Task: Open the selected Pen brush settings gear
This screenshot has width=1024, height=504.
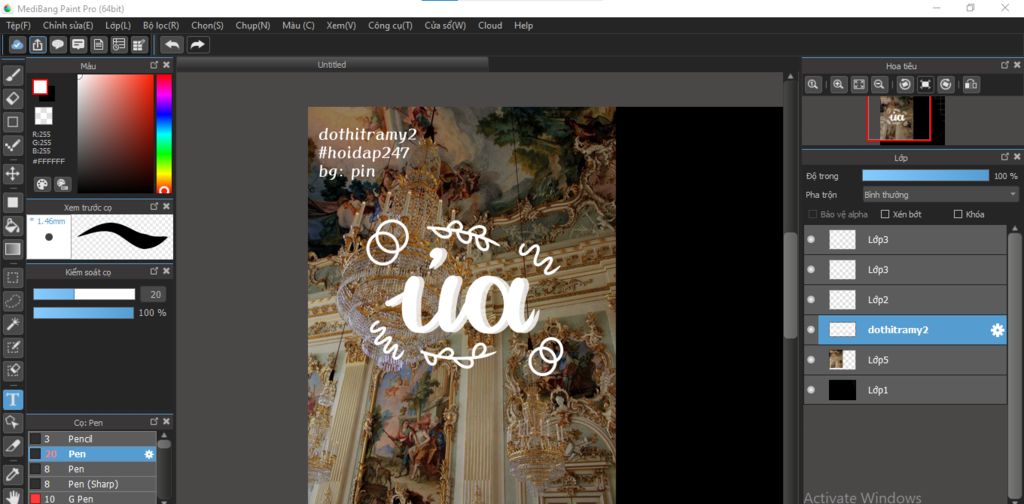Action: click(x=149, y=454)
